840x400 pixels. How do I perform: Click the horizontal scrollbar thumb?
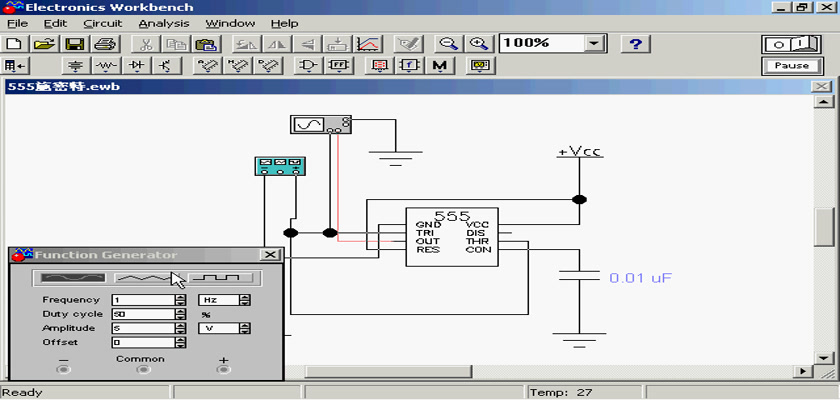[x=388, y=371]
